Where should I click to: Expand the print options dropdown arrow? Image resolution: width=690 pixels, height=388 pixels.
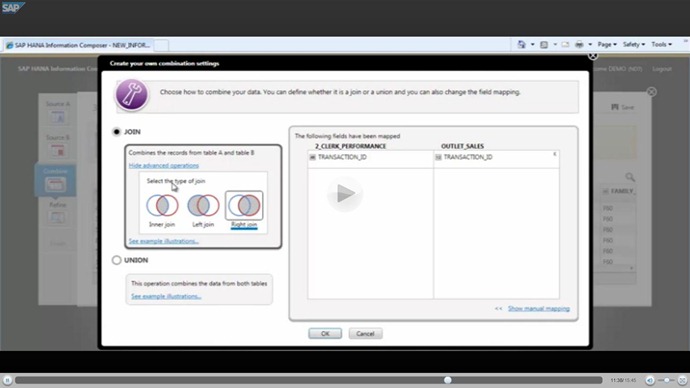pos(590,44)
